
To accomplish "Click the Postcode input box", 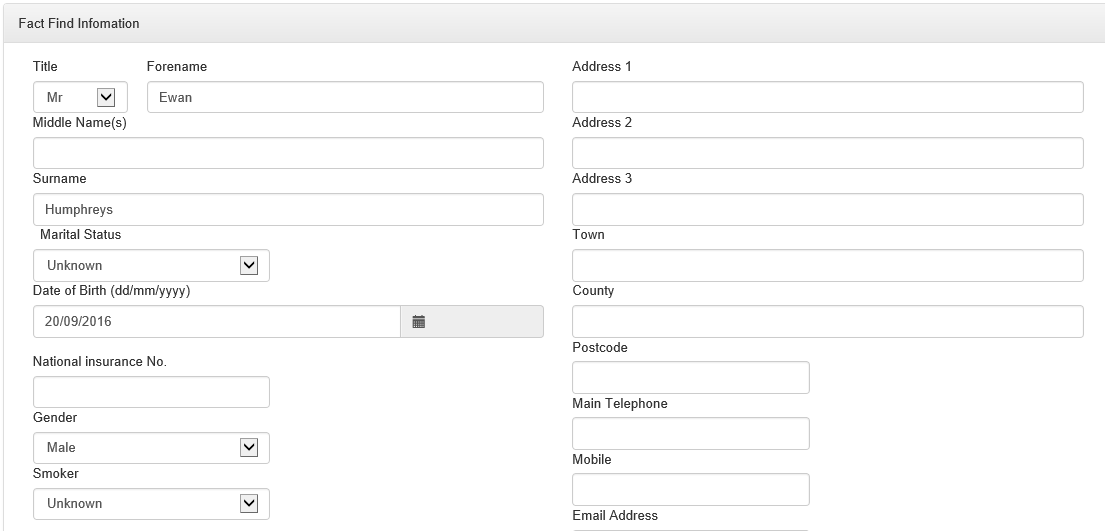I will [690, 378].
